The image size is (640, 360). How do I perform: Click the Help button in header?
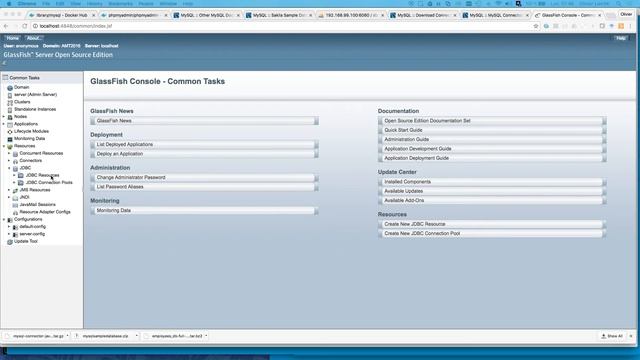point(621,38)
